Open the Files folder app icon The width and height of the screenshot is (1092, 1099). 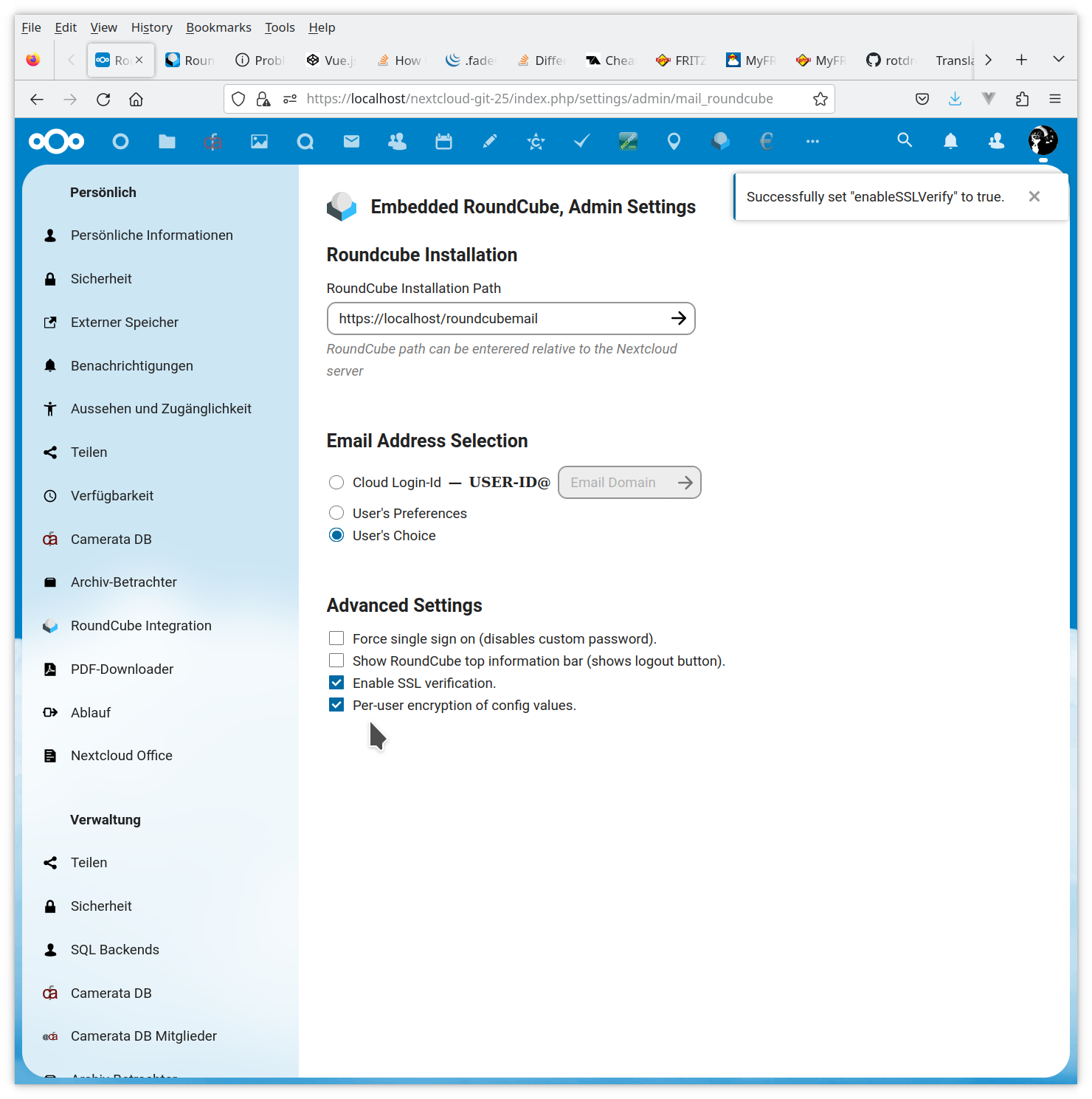pos(167,141)
